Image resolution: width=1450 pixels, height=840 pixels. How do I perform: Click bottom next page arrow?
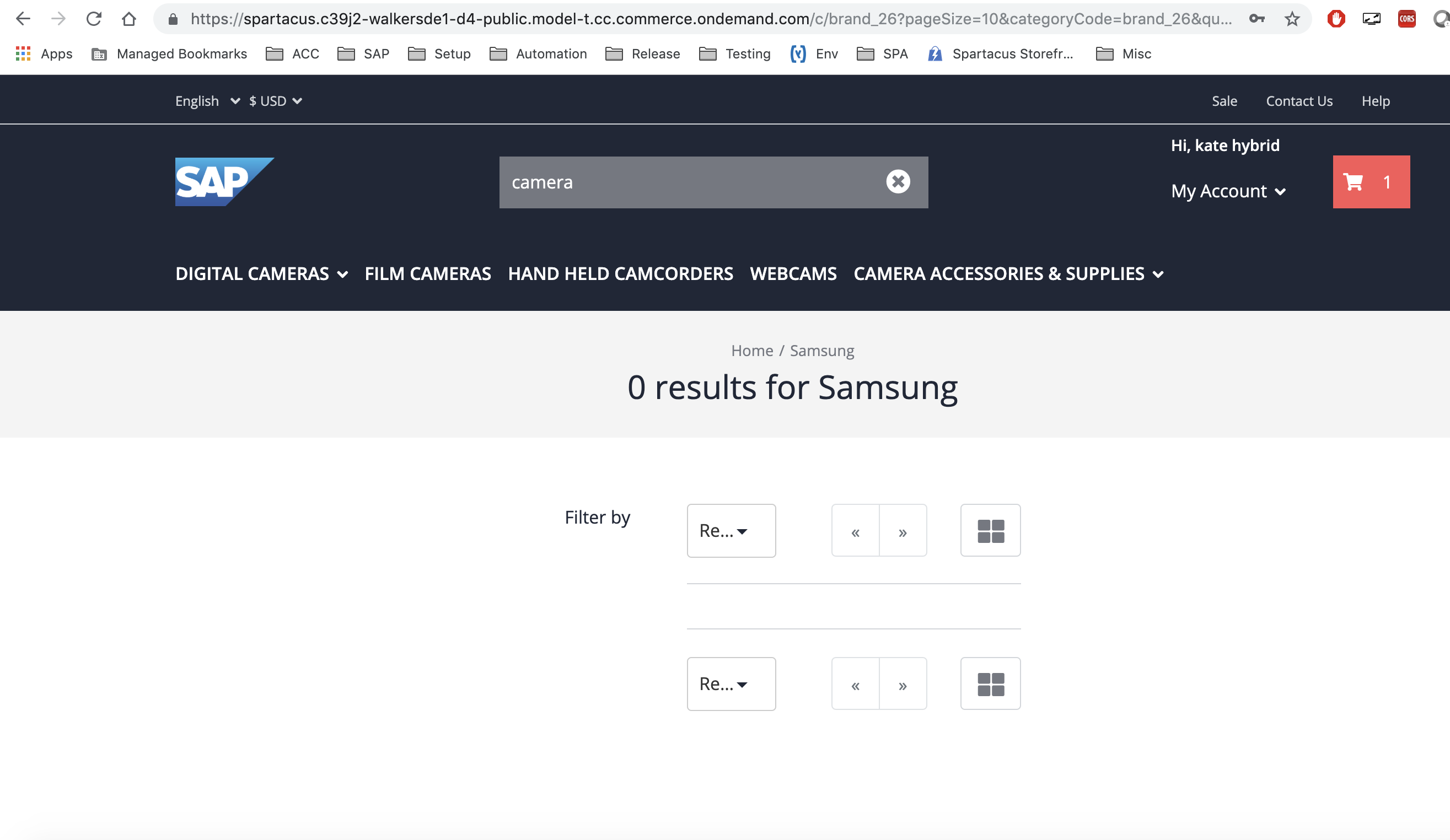coord(903,683)
